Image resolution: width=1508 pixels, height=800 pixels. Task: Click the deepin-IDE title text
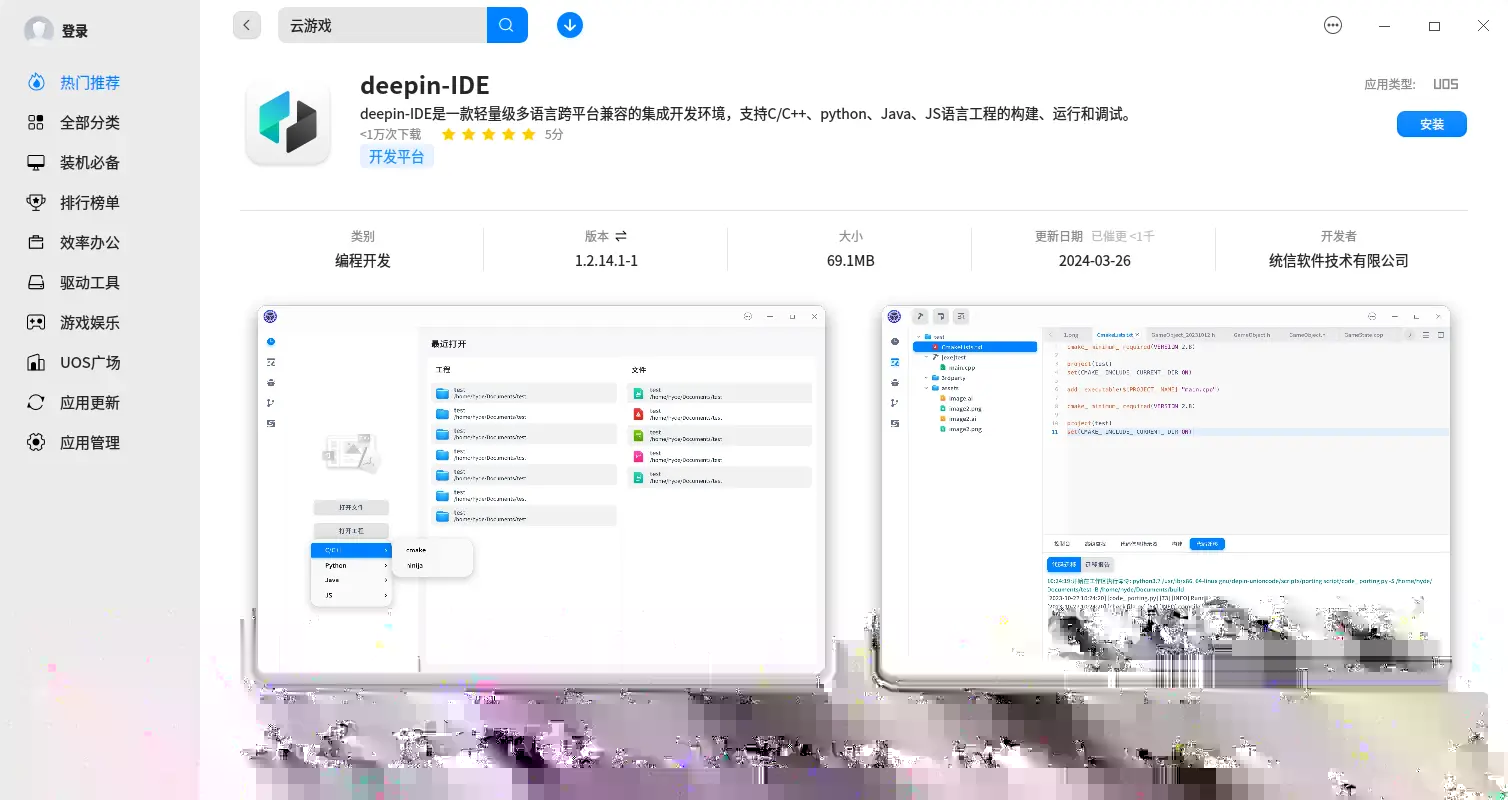tap(425, 85)
